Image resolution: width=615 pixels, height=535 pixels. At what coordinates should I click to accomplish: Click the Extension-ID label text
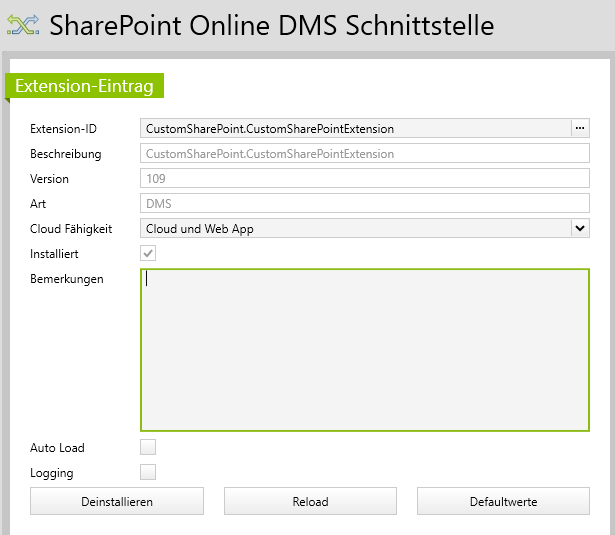pyautogui.click(x=63, y=129)
